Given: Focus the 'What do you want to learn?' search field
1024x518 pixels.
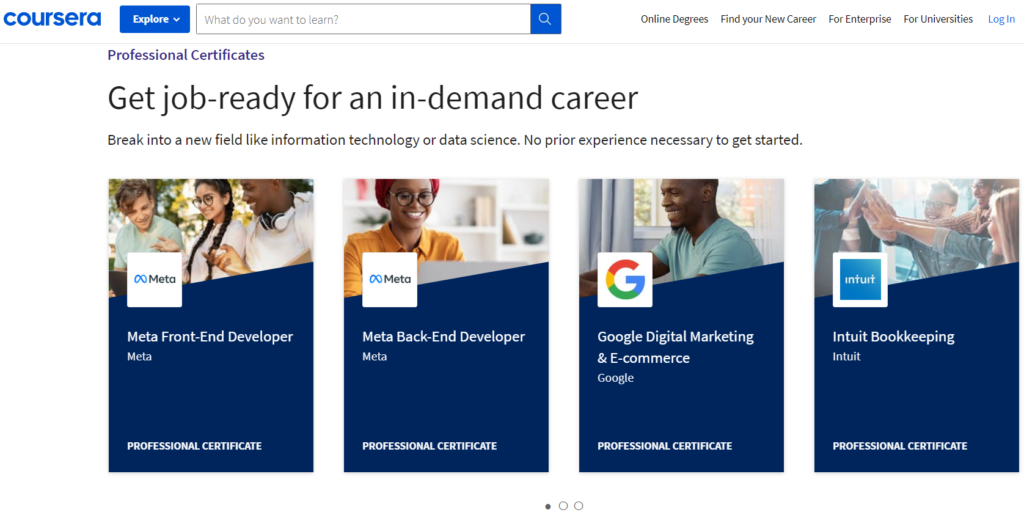Looking at the screenshot, I should [363, 19].
